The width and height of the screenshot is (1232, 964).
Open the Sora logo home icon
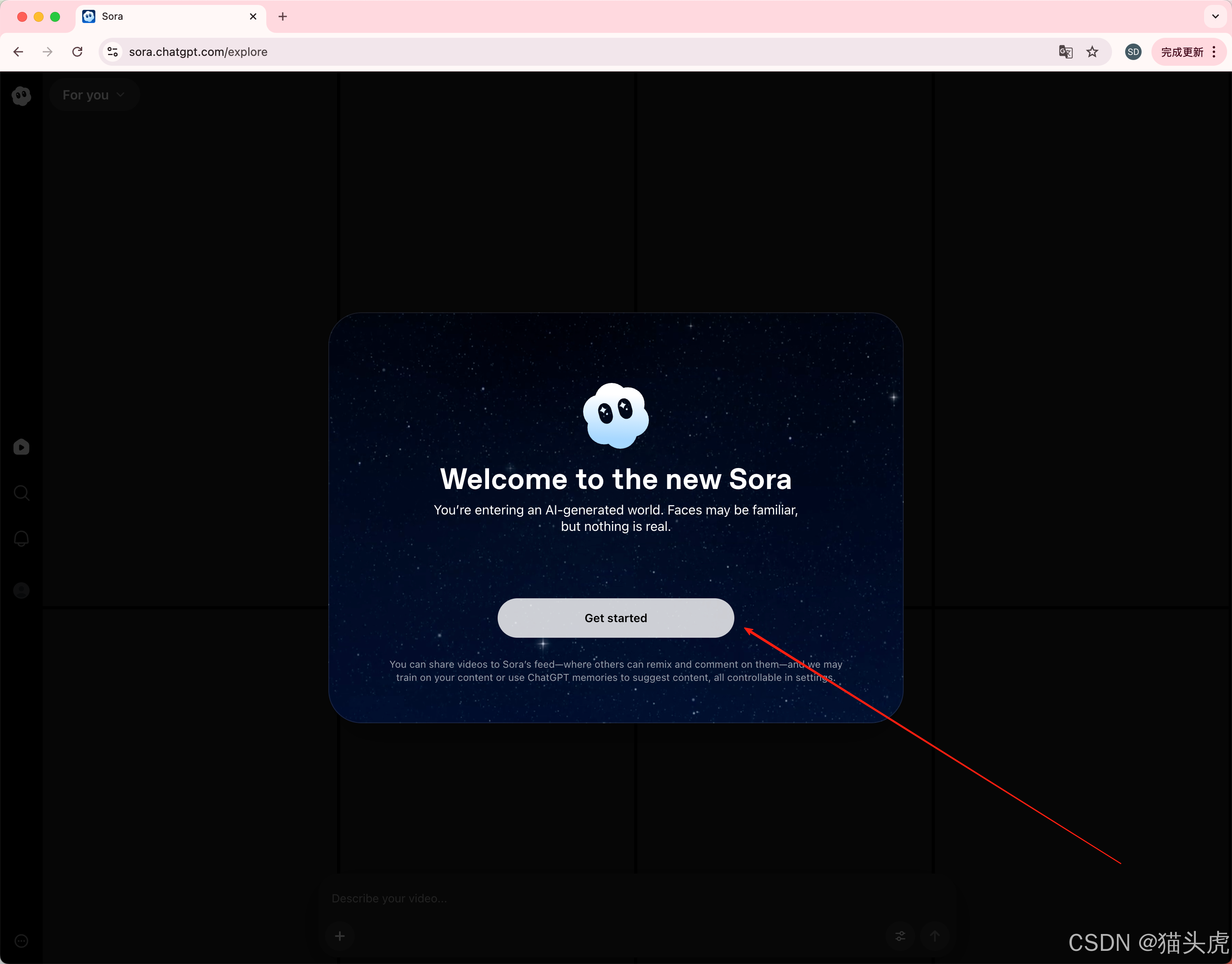[x=21, y=96]
